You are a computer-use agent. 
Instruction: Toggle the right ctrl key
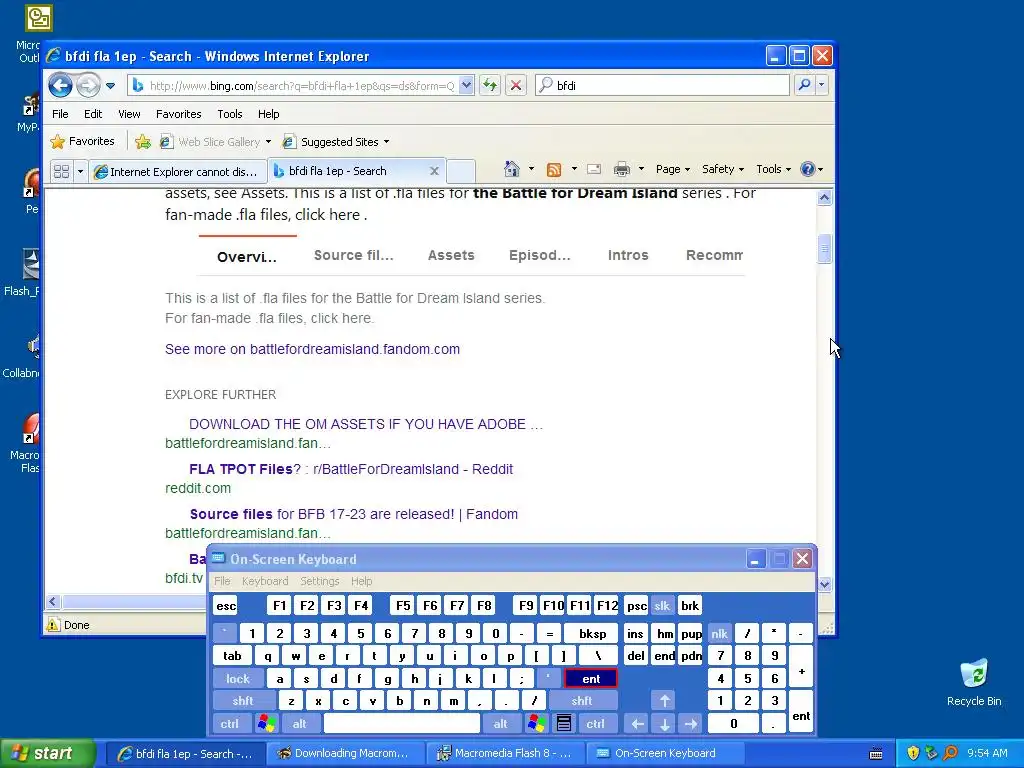coord(596,724)
